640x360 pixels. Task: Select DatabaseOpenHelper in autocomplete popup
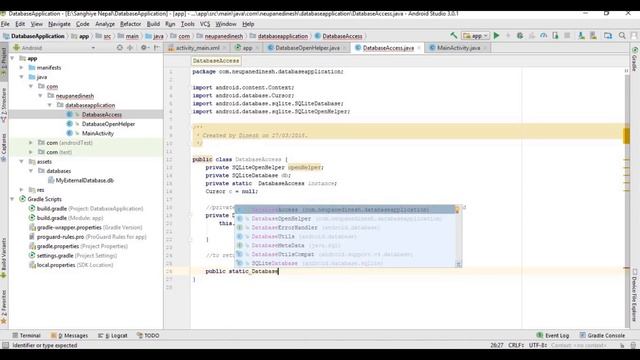pos(345,219)
